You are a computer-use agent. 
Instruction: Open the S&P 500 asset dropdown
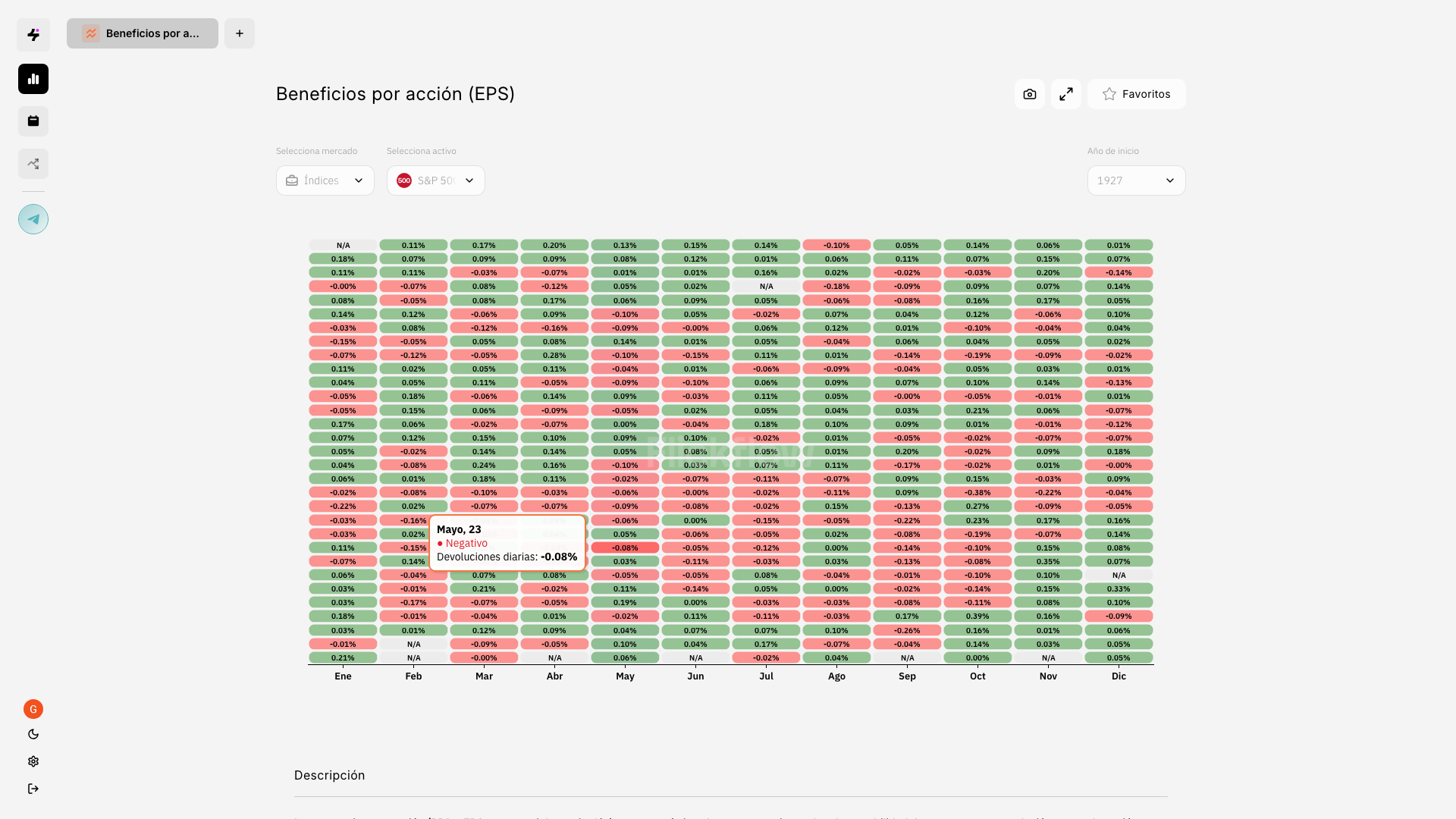436,180
